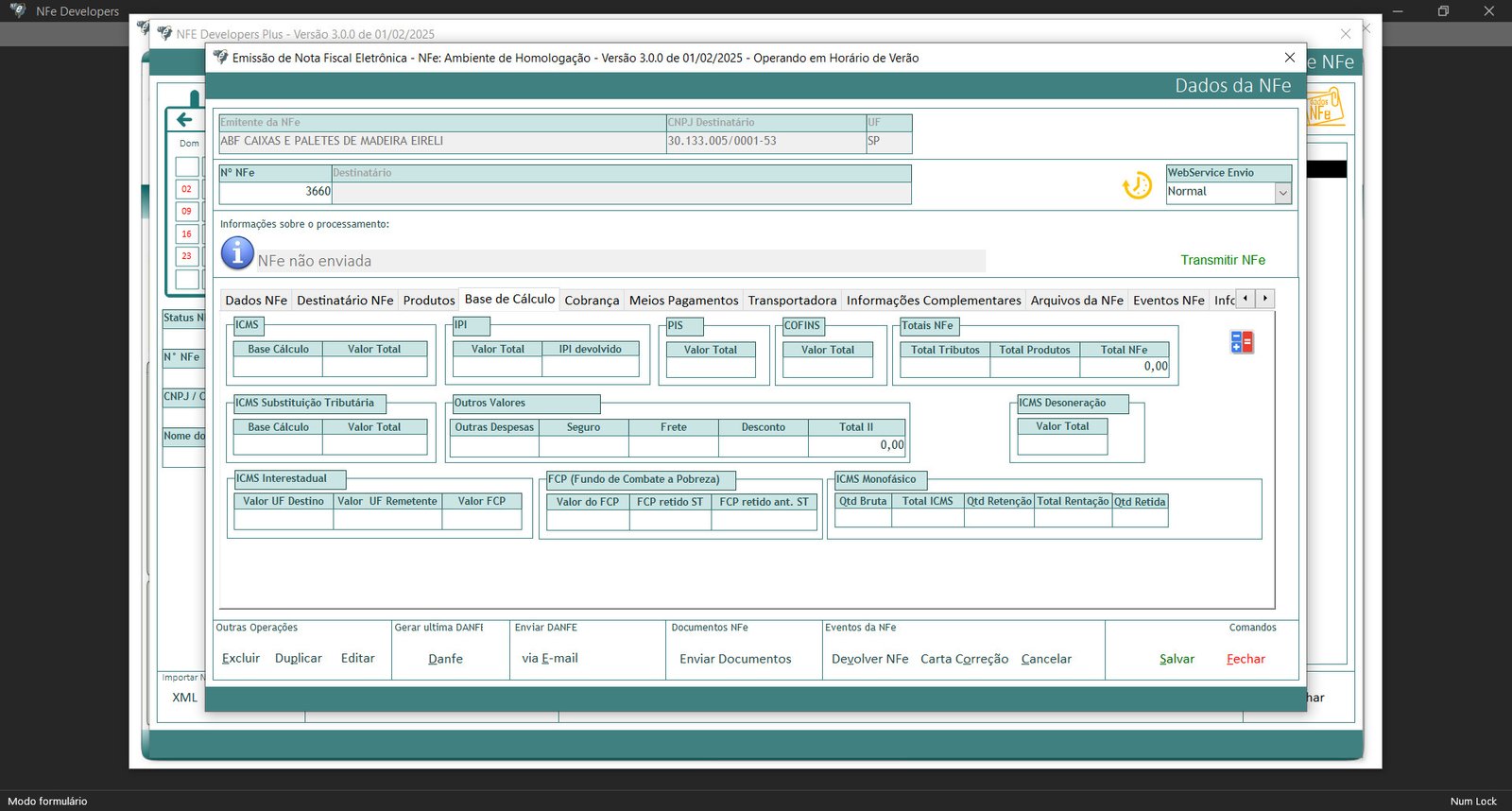
Task: Select day 16 in the calendar
Action: coord(186,233)
